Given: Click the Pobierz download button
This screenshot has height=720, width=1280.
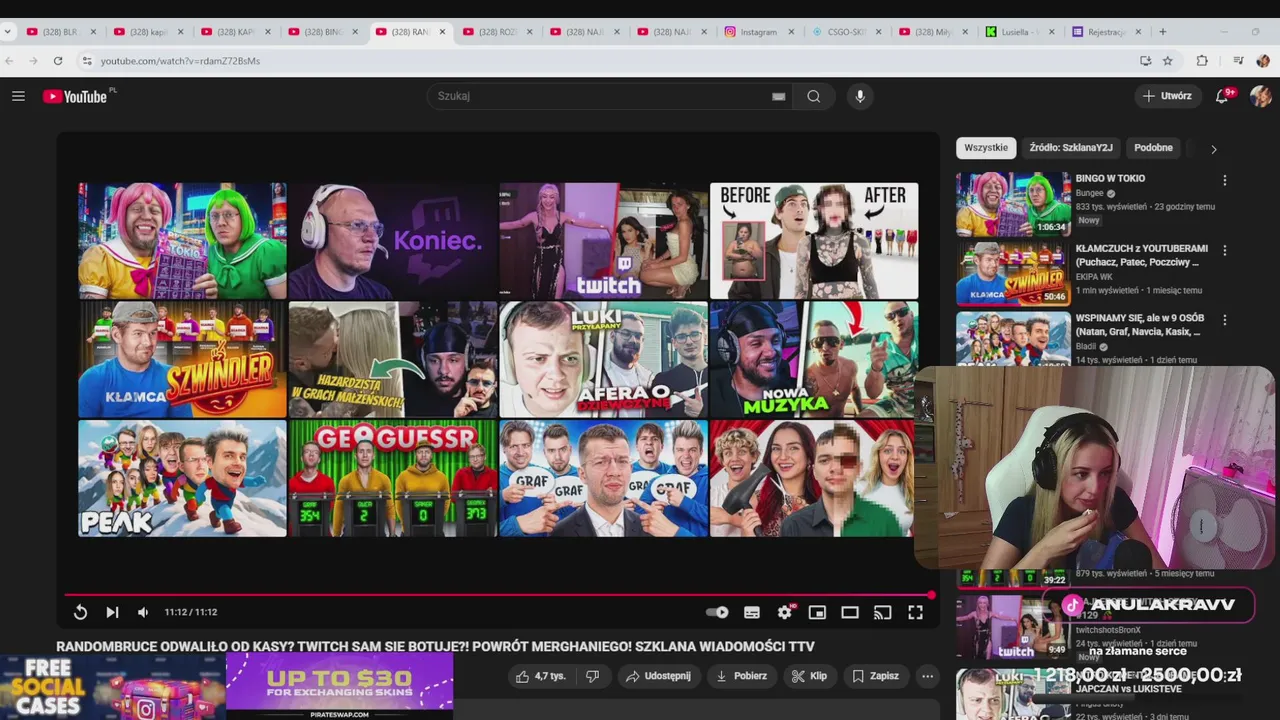Looking at the screenshot, I should click(x=743, y=676).
